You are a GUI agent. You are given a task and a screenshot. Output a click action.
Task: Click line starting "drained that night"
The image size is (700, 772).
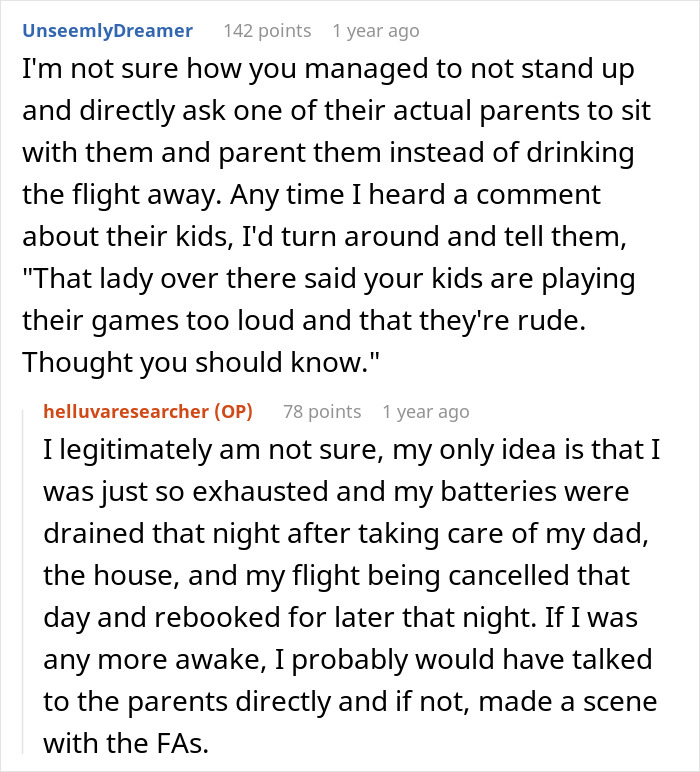[346, 533]
